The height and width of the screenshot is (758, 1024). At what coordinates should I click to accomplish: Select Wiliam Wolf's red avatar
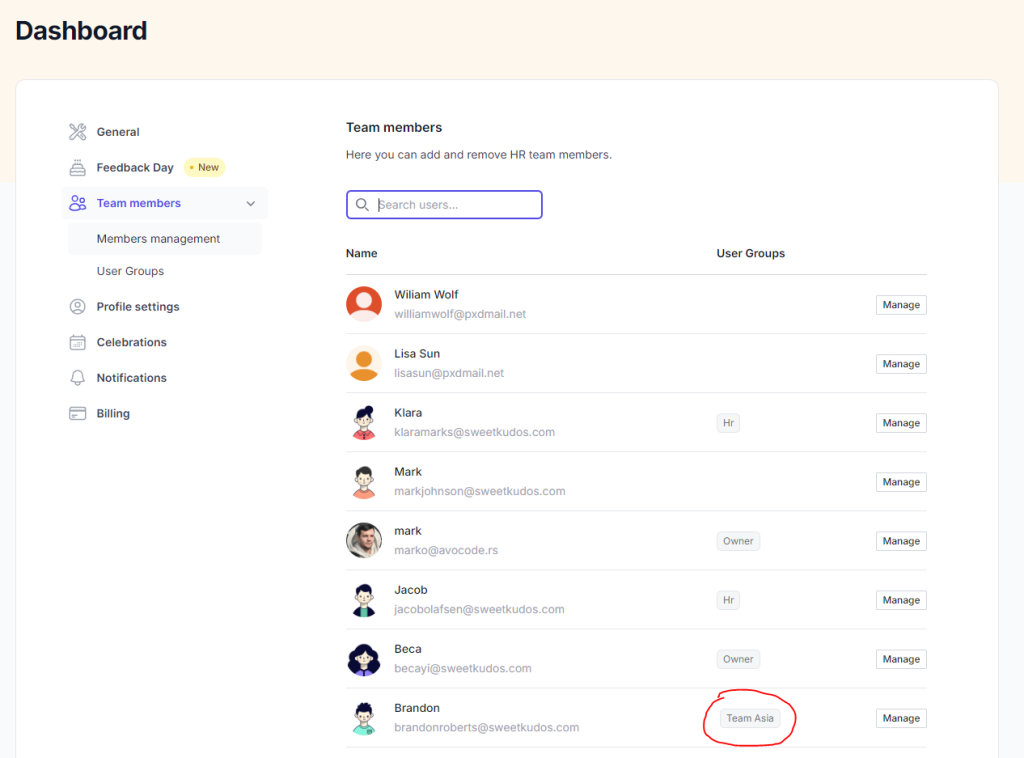point(364,304)
